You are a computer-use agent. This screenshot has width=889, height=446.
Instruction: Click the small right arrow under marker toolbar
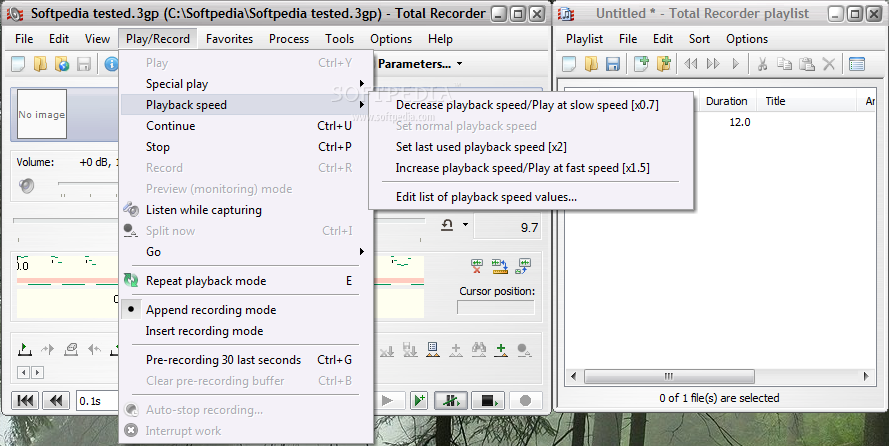[37, 372]
